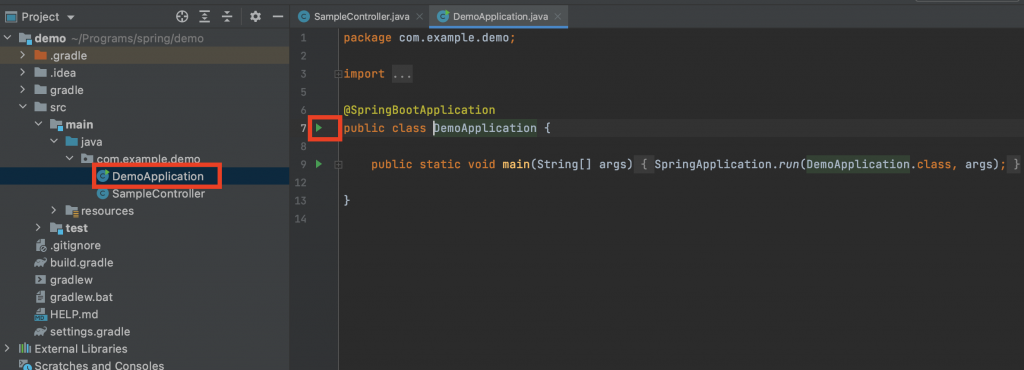1024x370 pixels.
Task: Click the locate/select opened file target icon
Action: (183, 16)
